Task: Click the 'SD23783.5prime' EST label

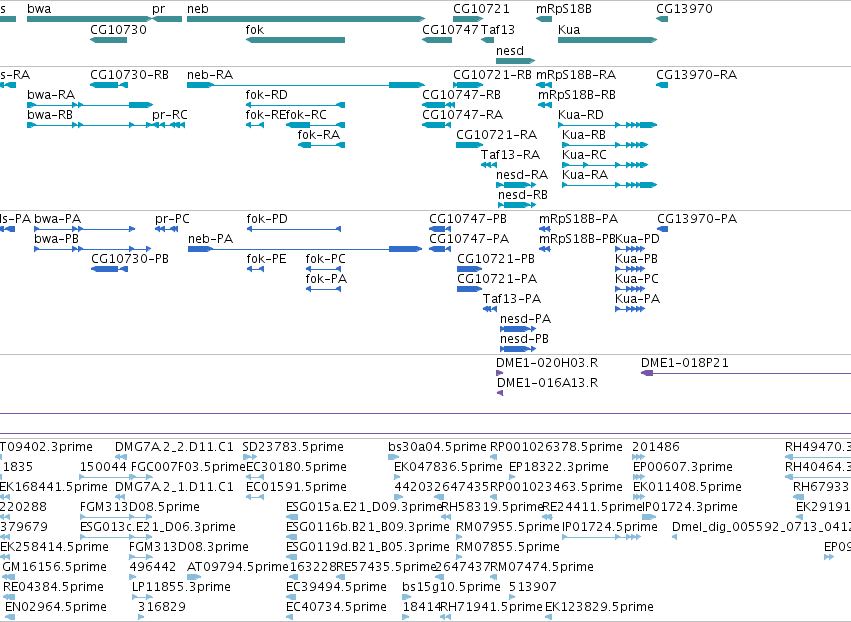Action: pos(293,447)
